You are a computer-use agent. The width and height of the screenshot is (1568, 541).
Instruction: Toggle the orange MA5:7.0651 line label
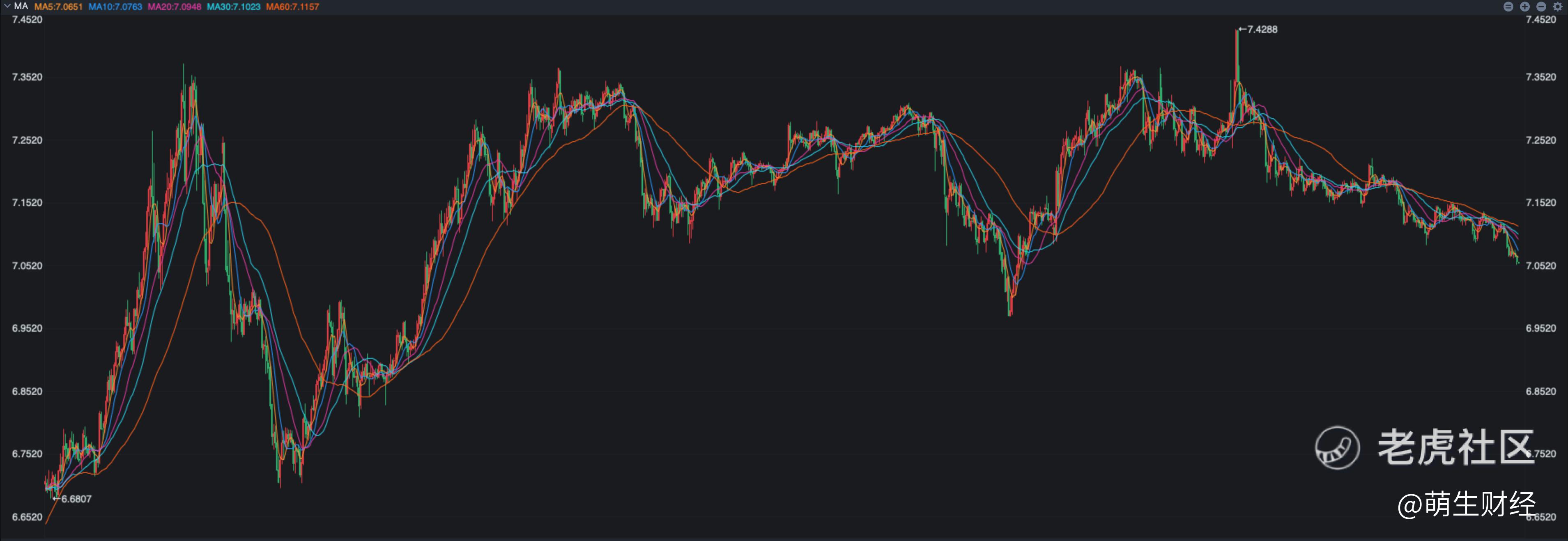[58, 7]
